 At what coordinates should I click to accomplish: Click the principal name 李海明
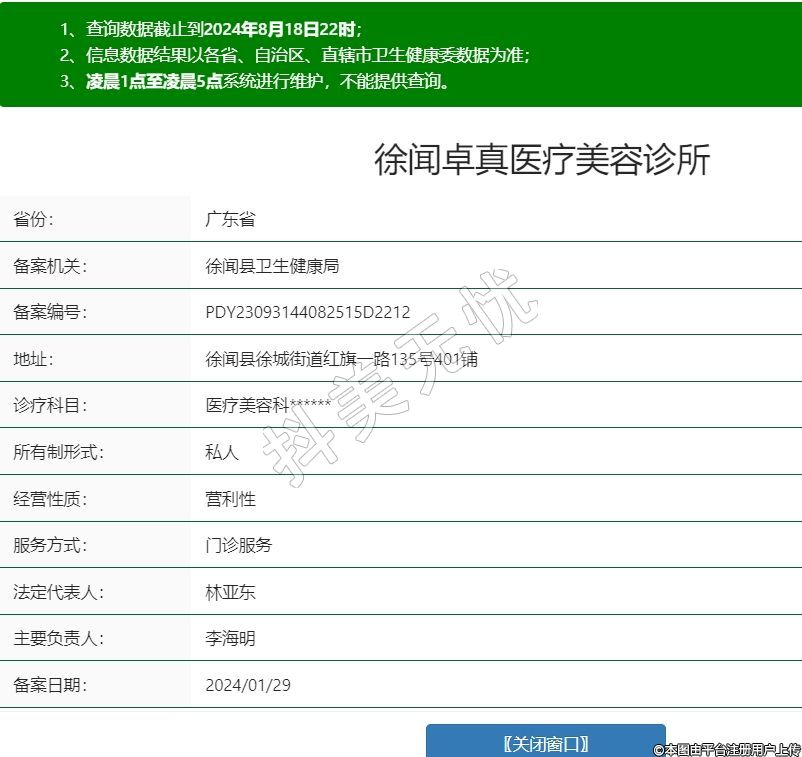[230, 638]
